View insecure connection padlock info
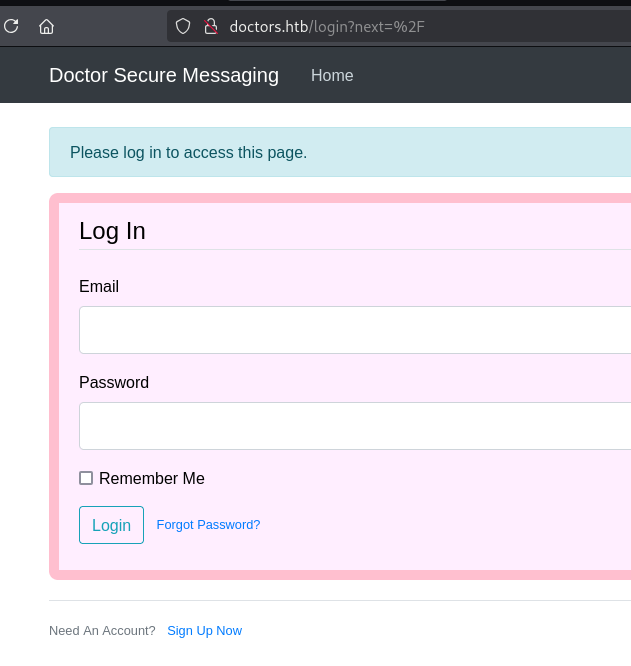 [x=211, y=26]
